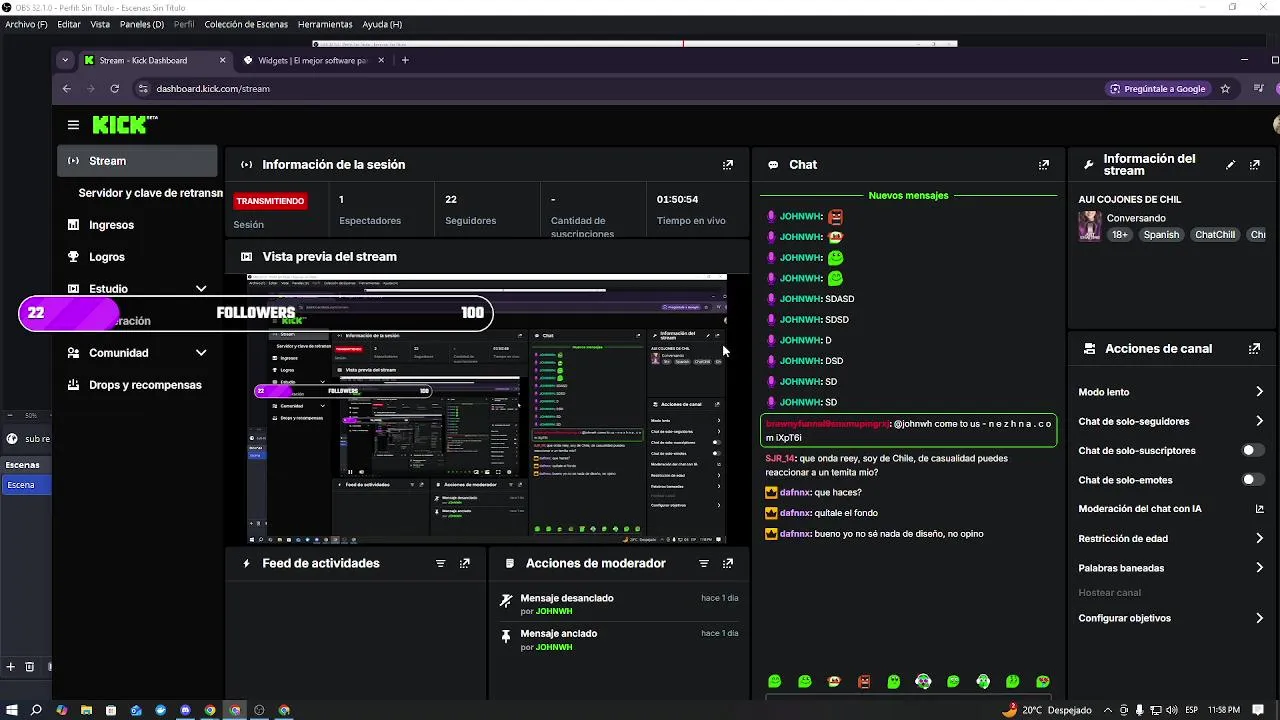The width and height of the screenshot is (1280, 720).
Task: Pop out the Acciones de canal panel
Action: 1254,349
